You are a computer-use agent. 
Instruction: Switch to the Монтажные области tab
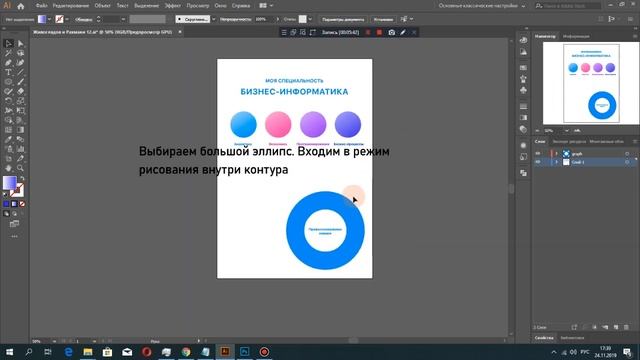(x=607, y=142)
